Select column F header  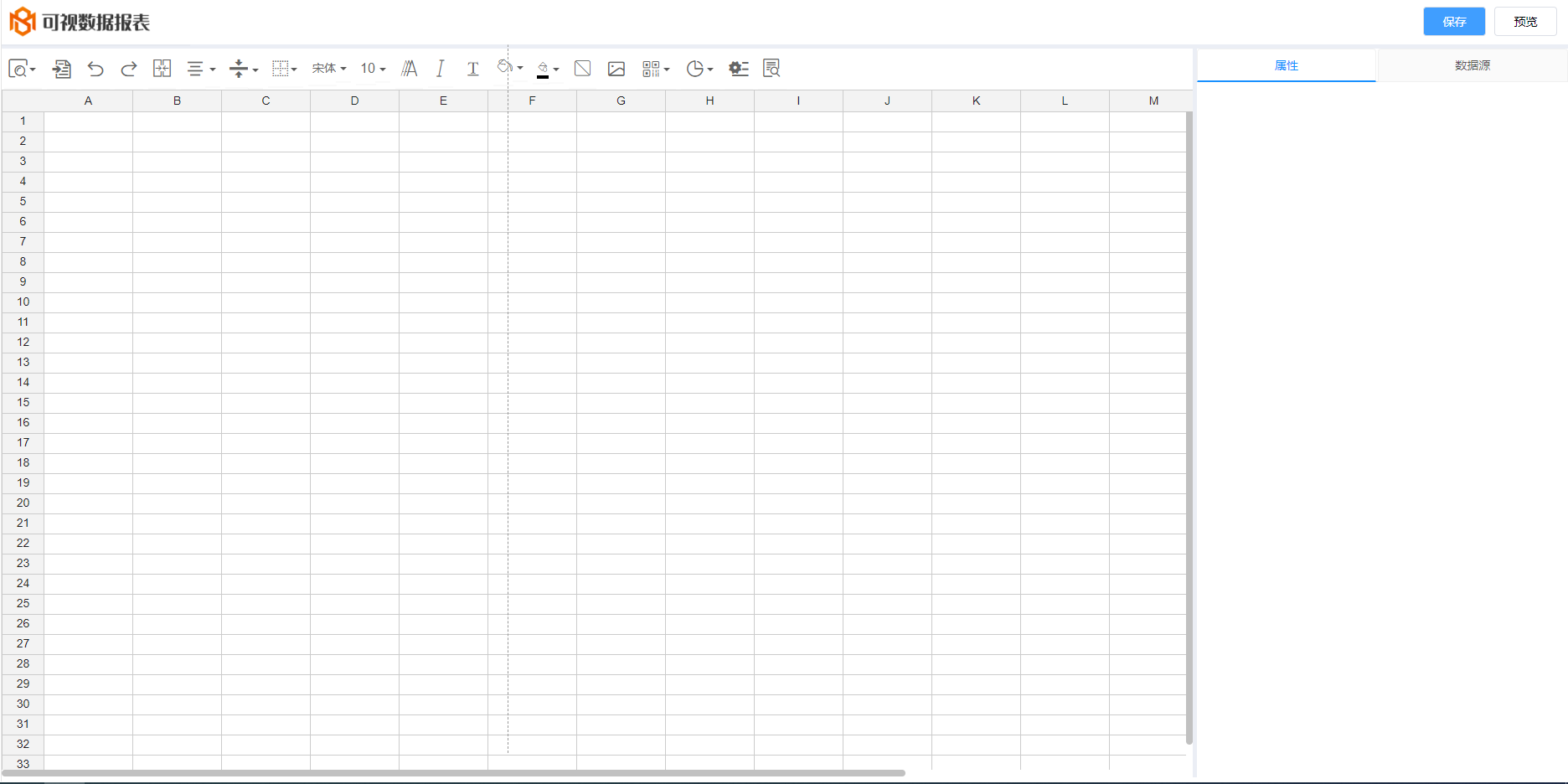coord(532,101)
